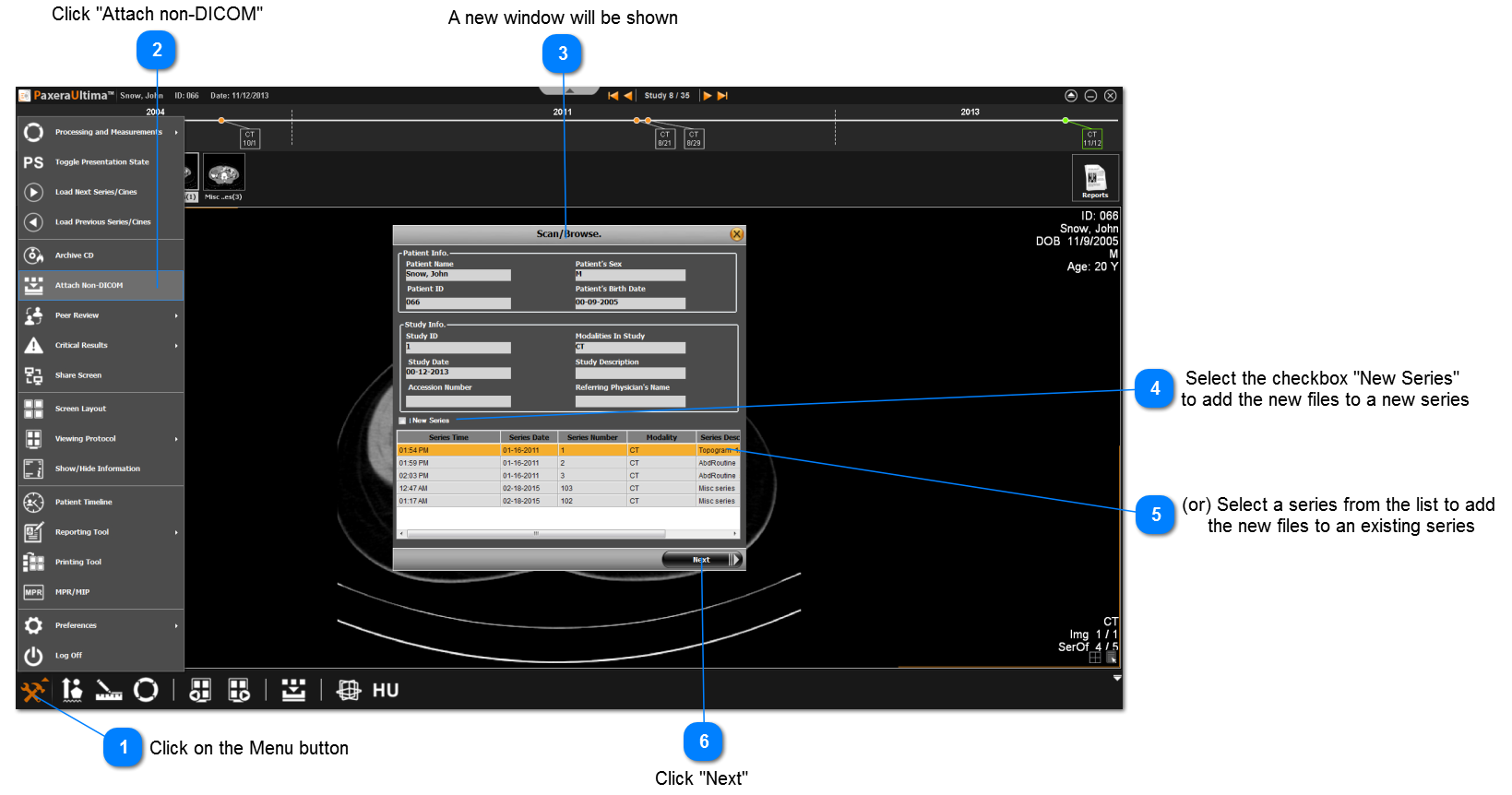Viewport: 1512px width, 795px height.
Task: Expand the Processing and Measurements submenu
Action: click(176, 132)
